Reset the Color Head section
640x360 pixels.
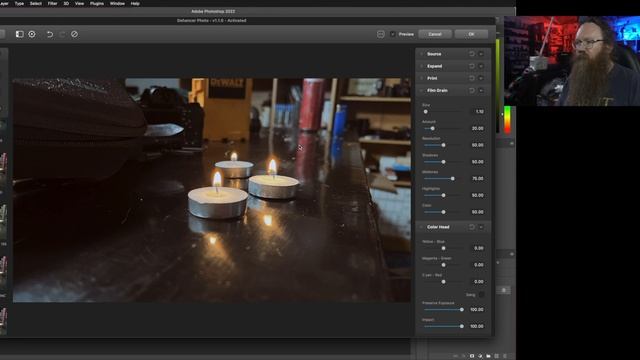click(471, 227)
